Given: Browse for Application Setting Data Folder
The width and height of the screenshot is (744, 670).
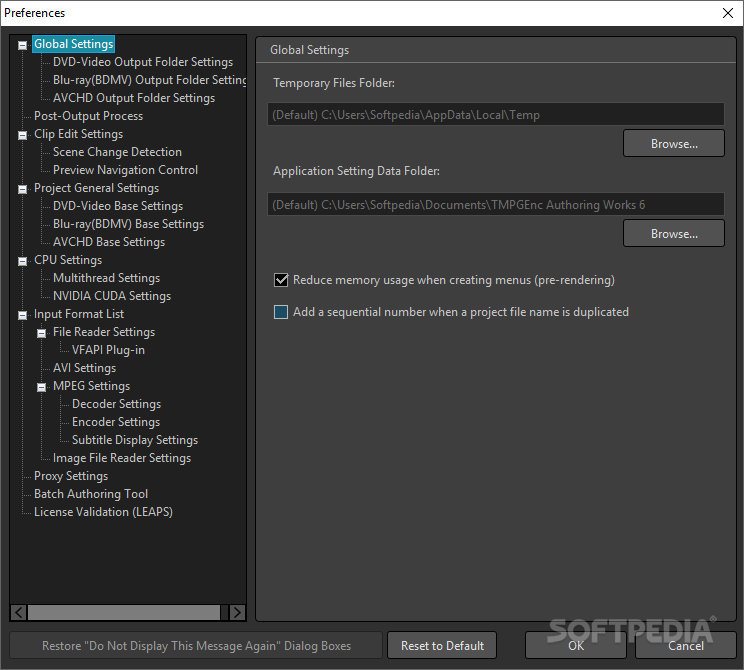Looking at the screenshot, I should (x=674, y=233).
